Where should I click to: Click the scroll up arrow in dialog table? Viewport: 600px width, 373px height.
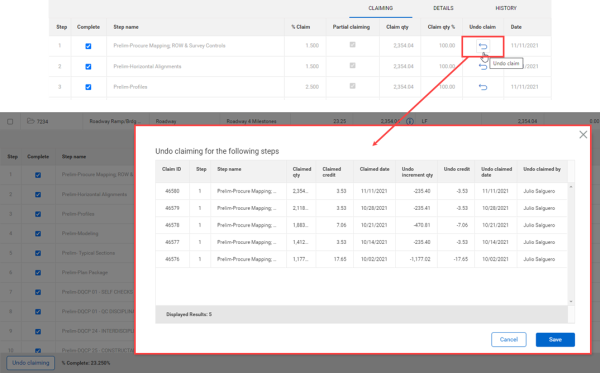(571, 187)
